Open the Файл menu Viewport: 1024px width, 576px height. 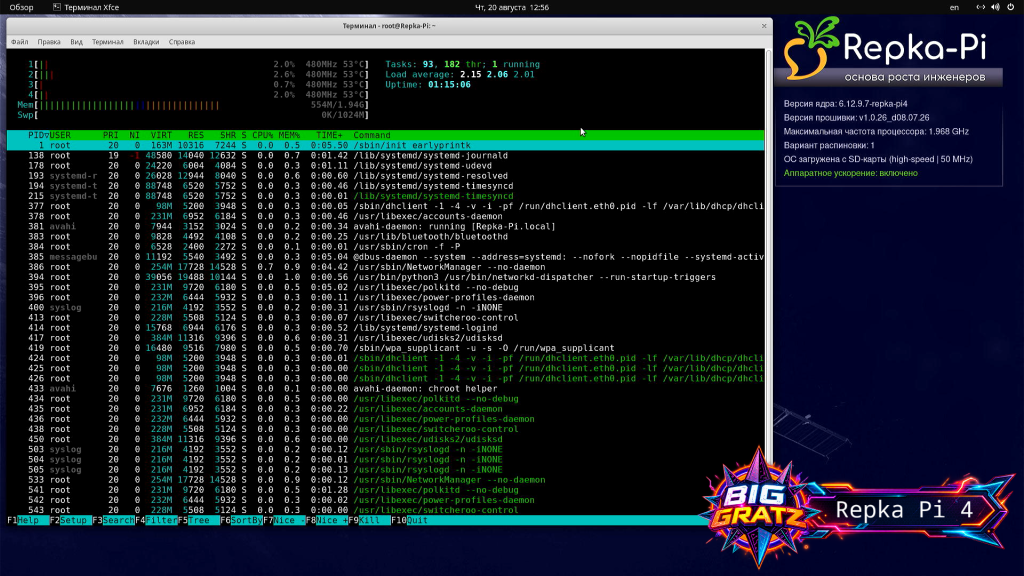[20, 42]
